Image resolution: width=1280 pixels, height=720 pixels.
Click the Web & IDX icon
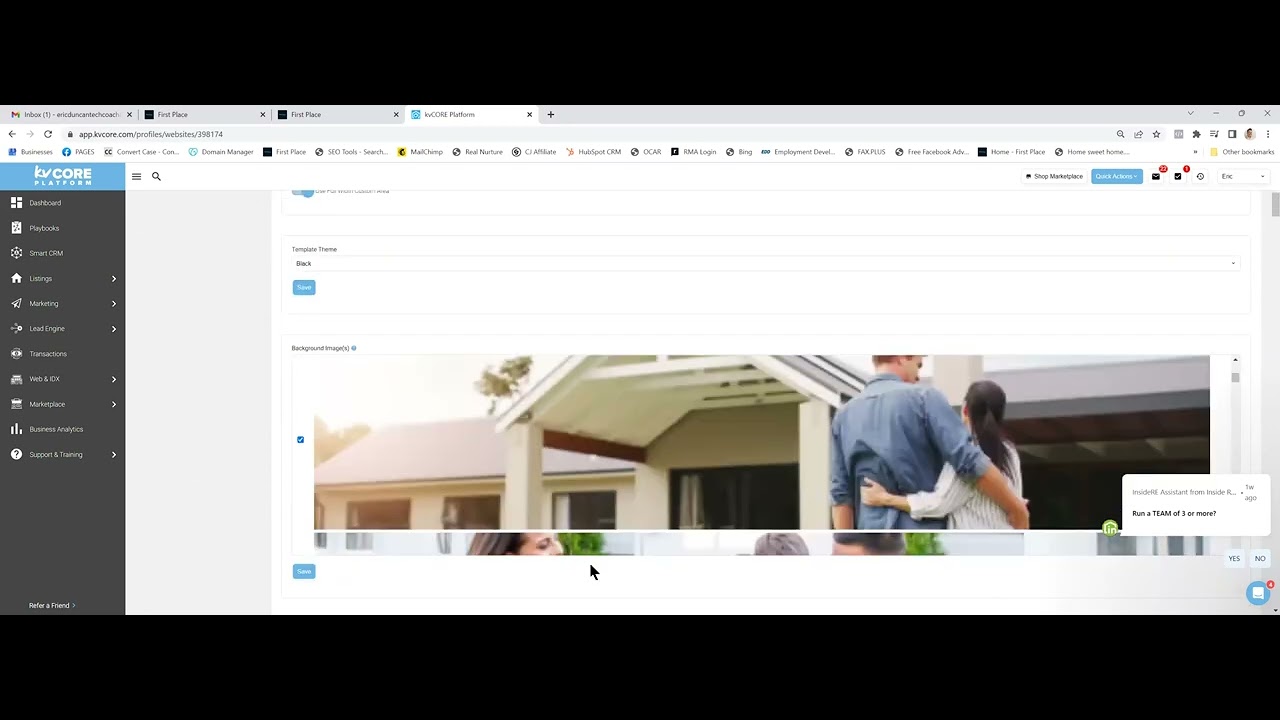point(16,379)
